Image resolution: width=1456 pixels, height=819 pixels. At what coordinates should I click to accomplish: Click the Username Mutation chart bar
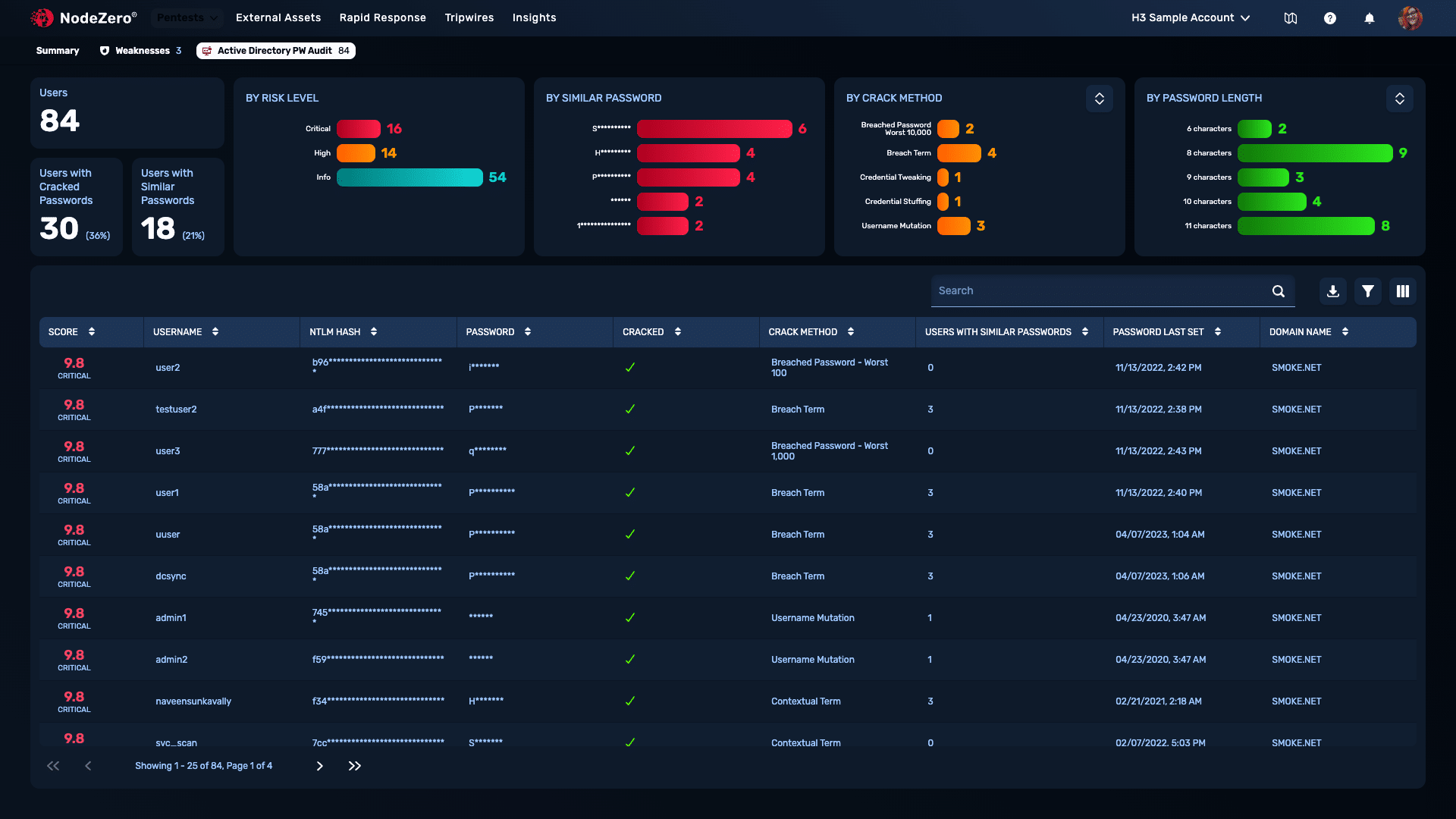tap(954, 226)
